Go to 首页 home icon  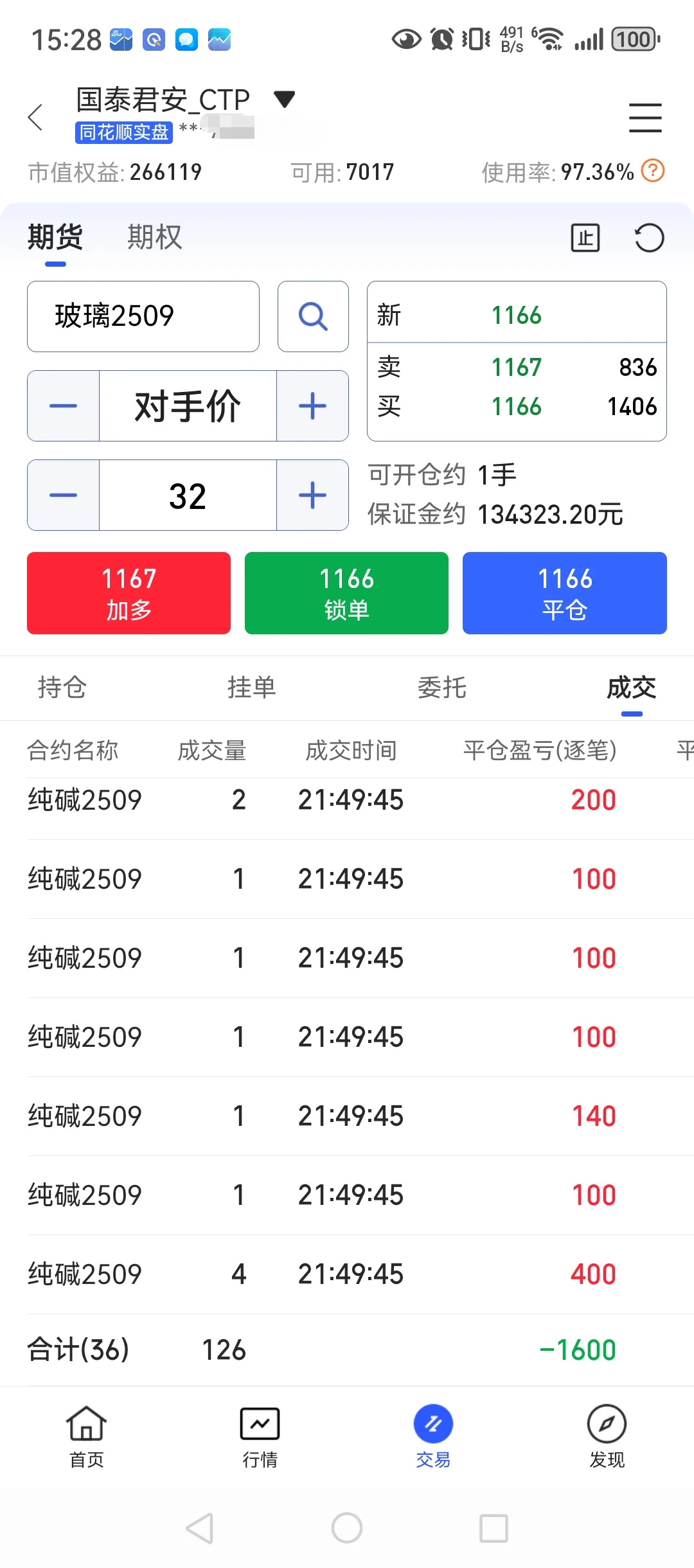click(86, 1437)
